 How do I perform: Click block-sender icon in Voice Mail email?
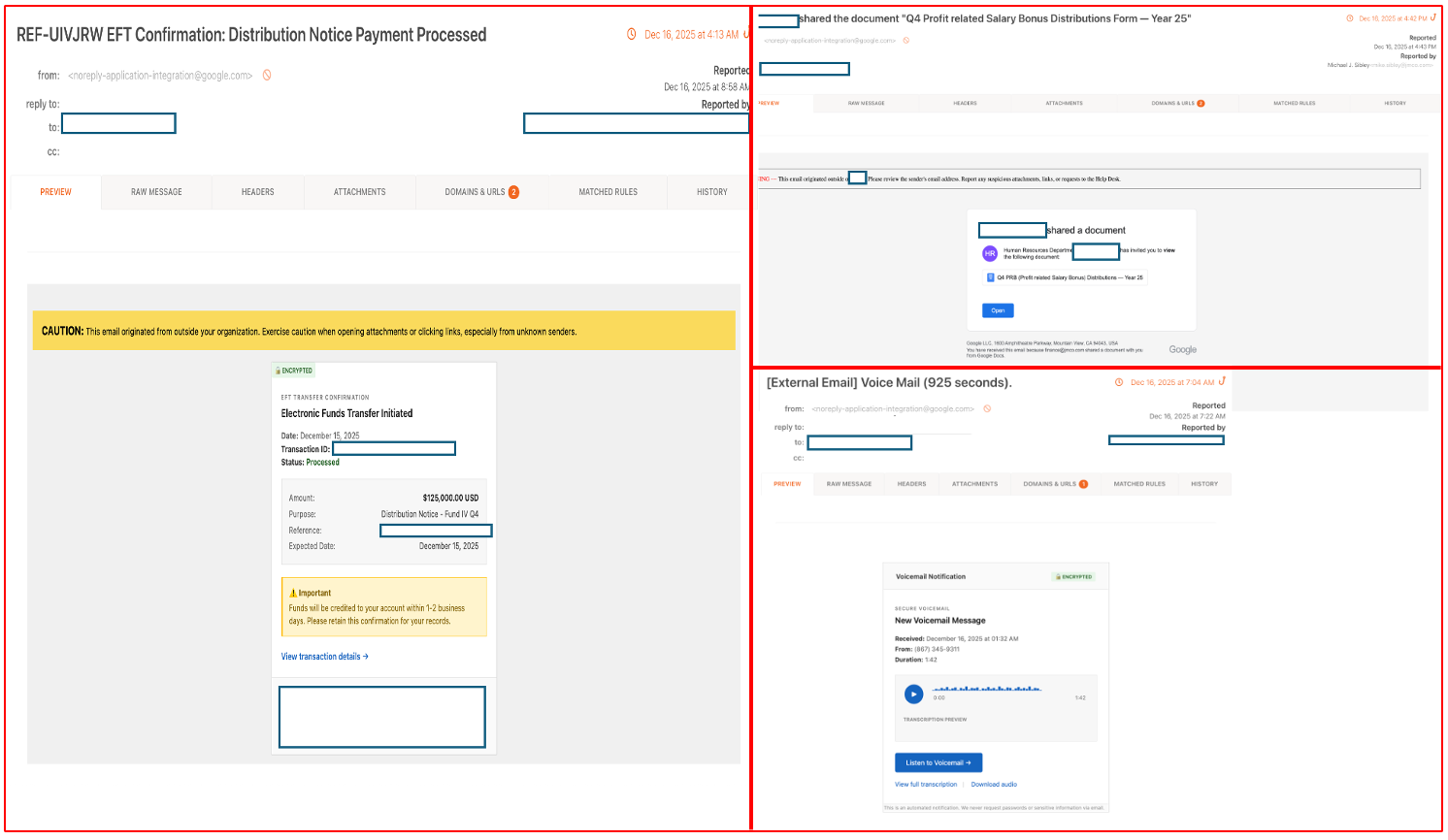(x=987, y=409)
